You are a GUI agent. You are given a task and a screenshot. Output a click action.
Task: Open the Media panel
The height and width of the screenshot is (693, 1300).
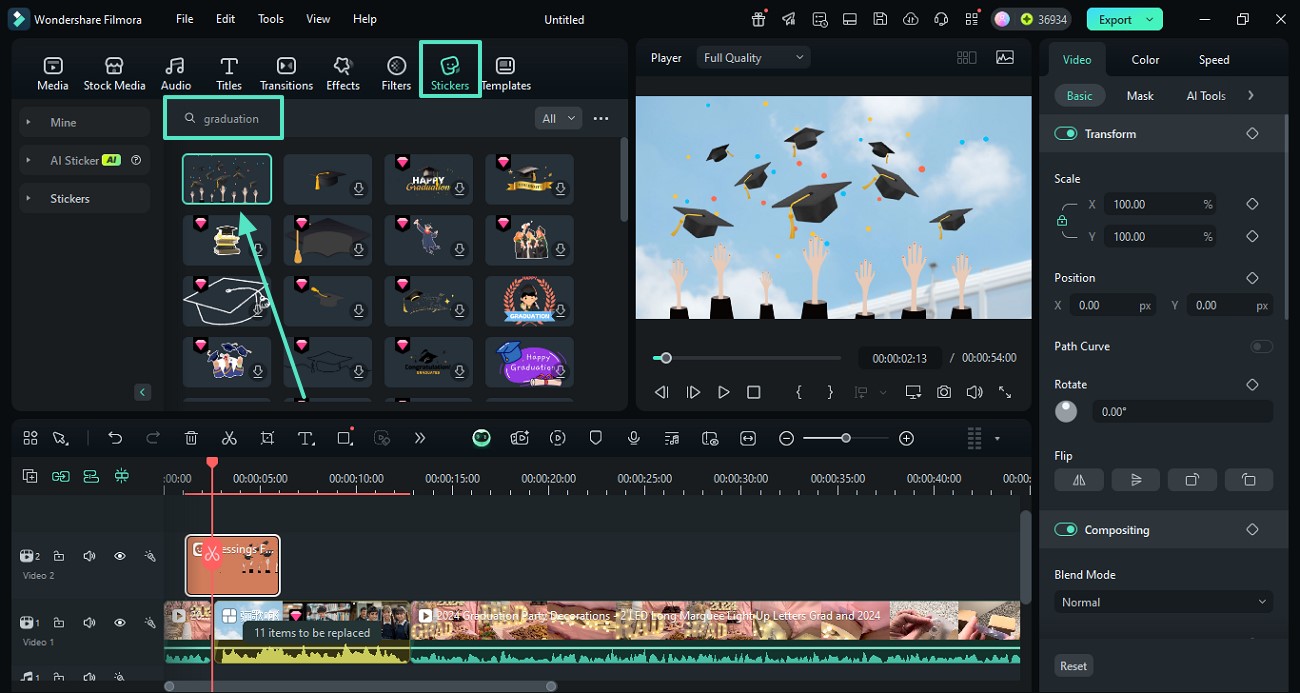[x=53, y=74]
